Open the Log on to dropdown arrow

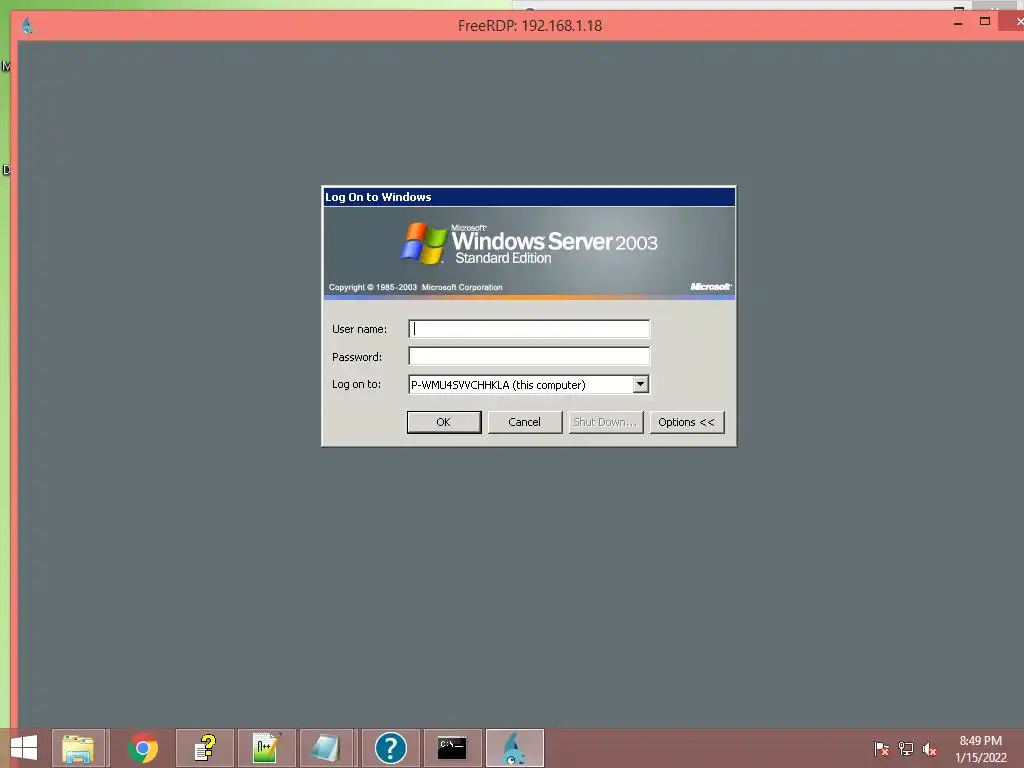tap(641, 384)
